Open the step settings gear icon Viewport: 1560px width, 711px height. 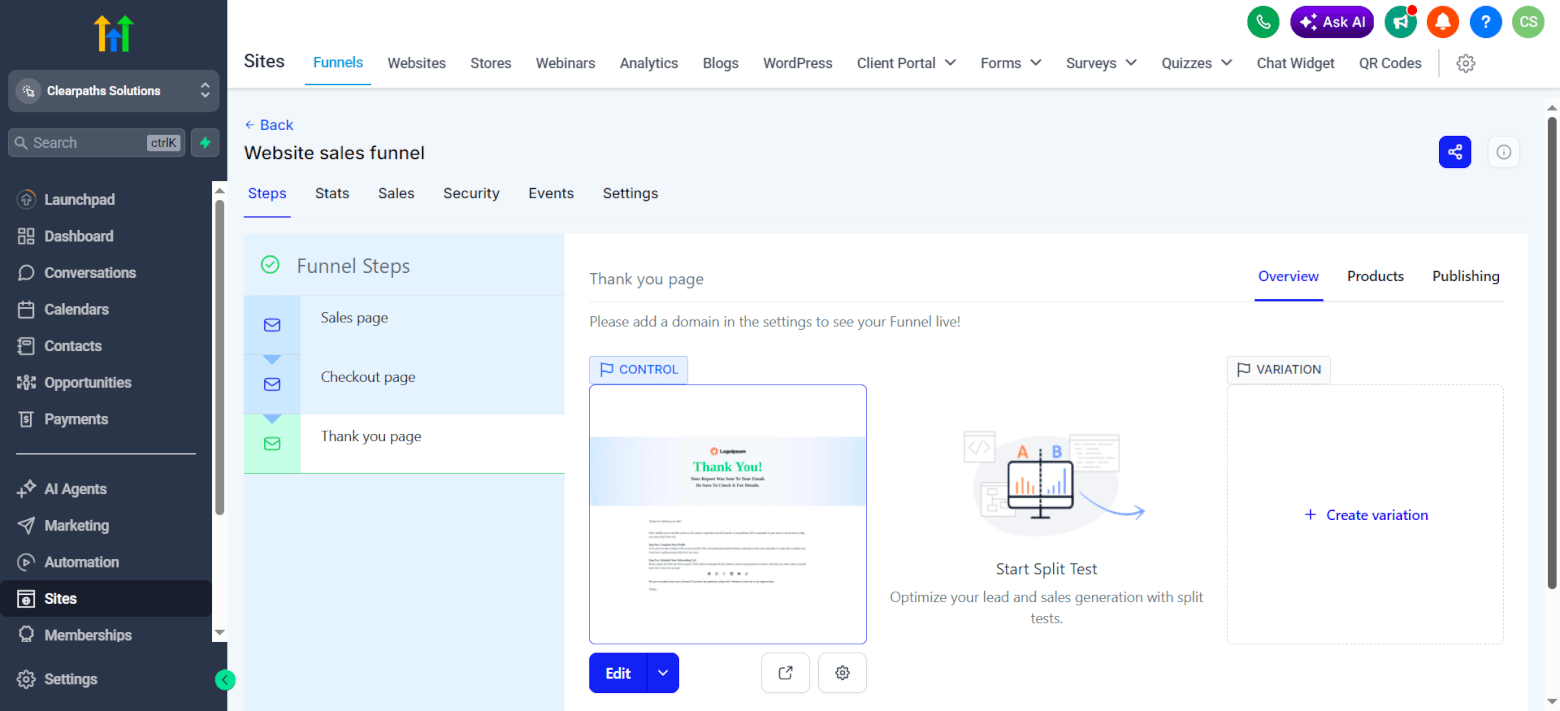842,673
